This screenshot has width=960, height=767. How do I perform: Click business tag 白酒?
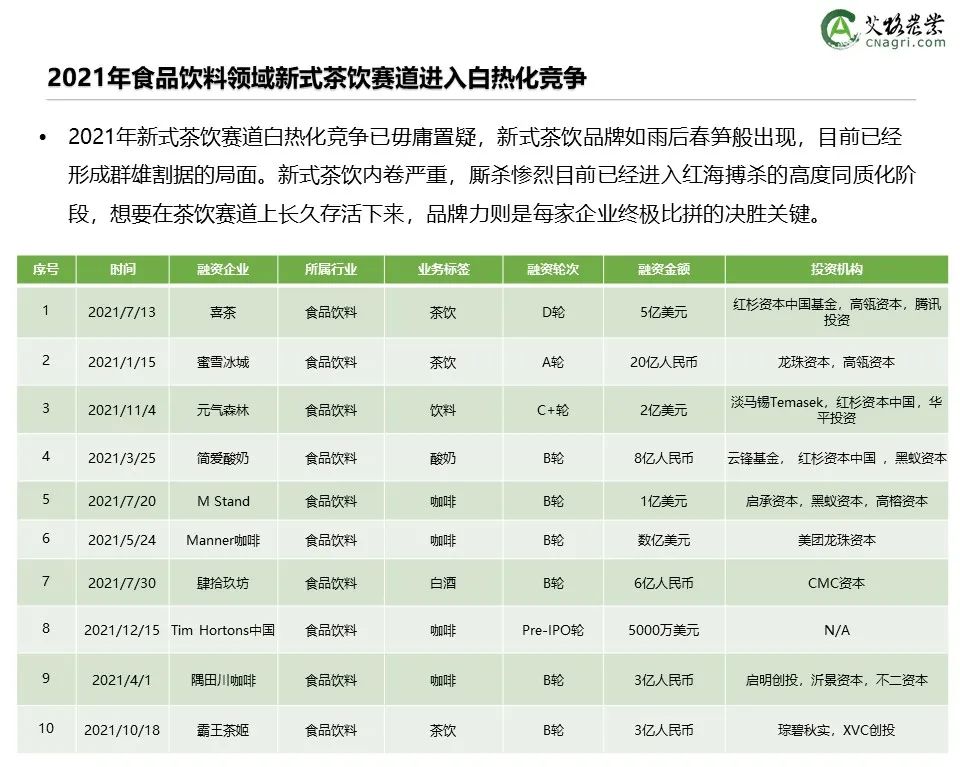(x=443, y=583)
